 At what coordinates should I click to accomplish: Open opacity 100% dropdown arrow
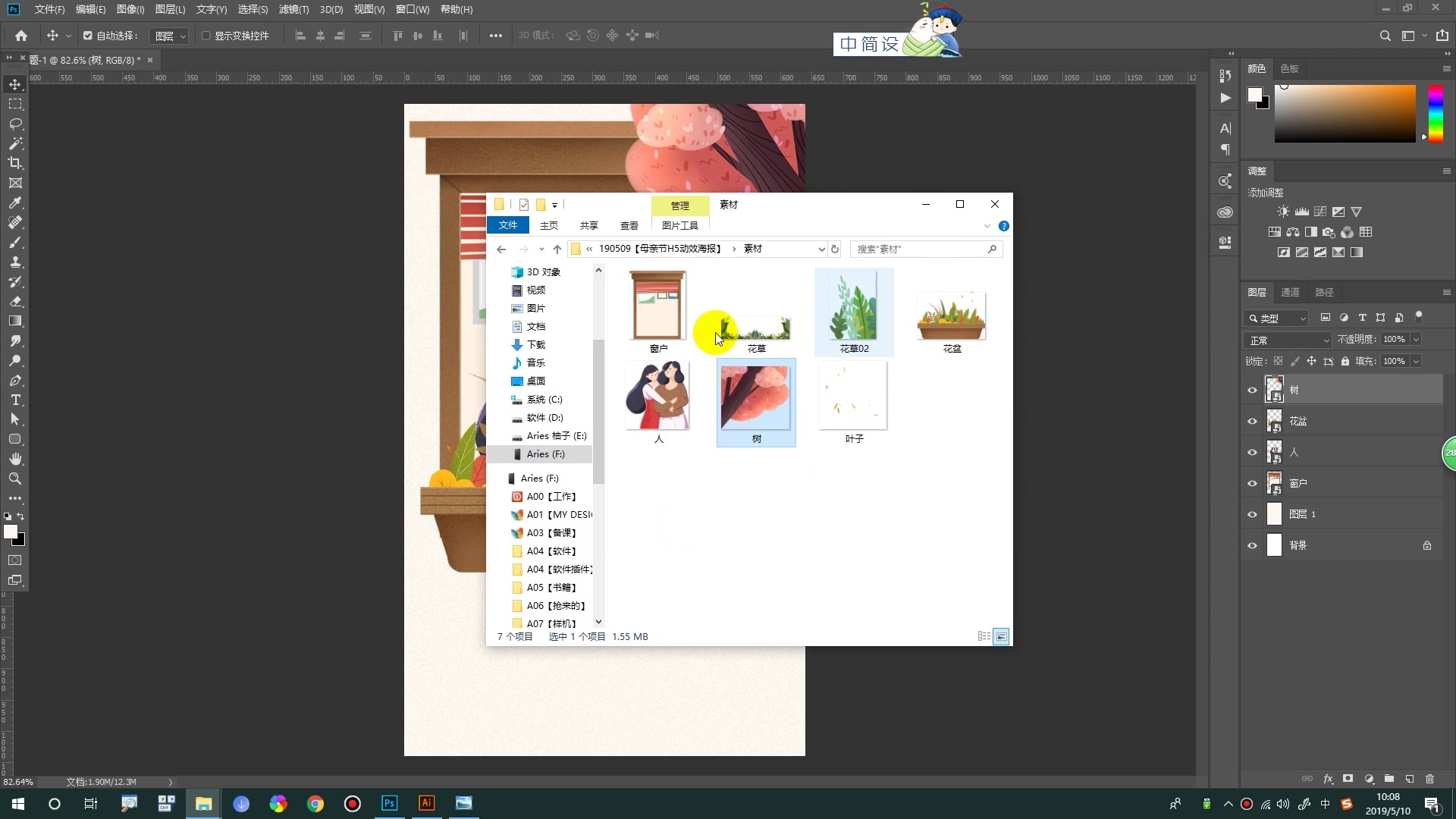1415,340
